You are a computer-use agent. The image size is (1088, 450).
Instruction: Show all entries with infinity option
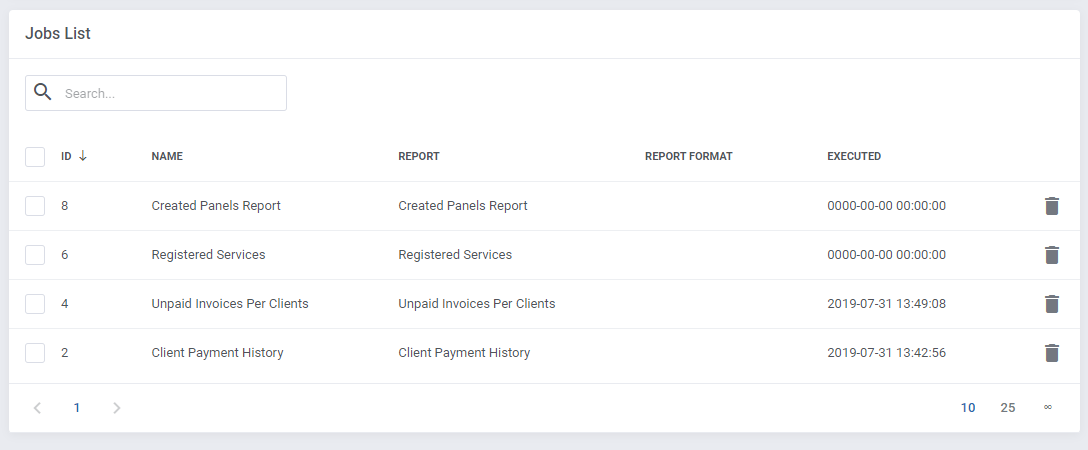tap(1048, 408)
